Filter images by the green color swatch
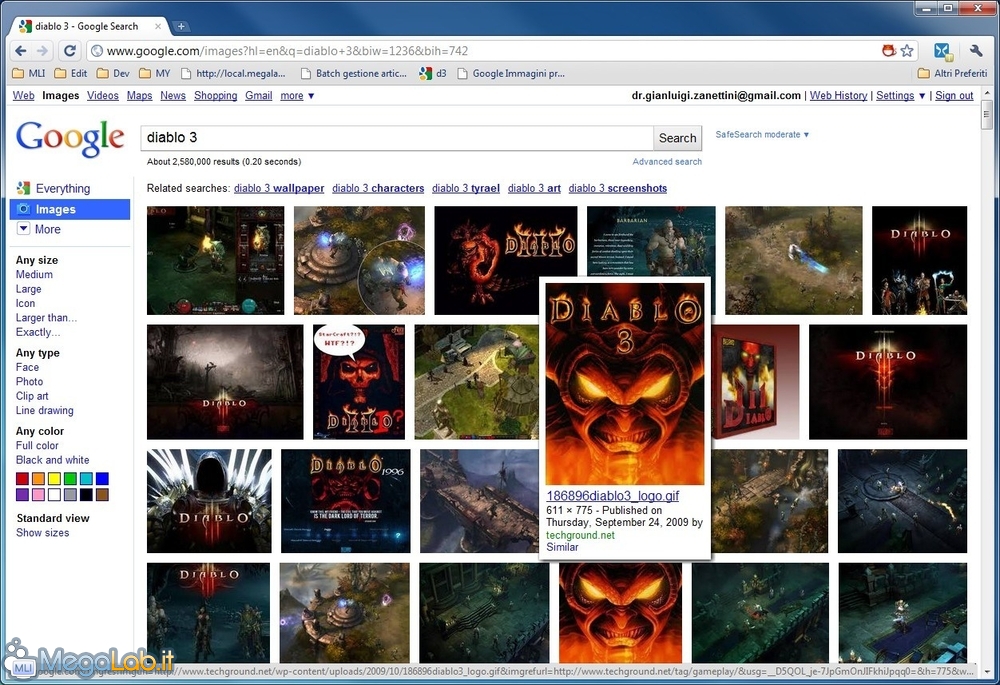1000x685 pixels. coord(70,479)
